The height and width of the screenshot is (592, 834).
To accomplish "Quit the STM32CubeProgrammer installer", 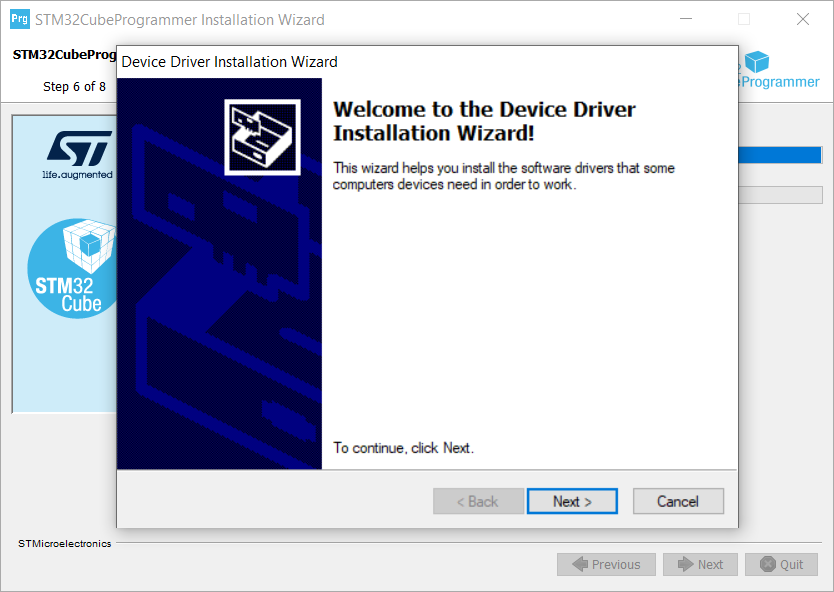I will pos(781,564).
